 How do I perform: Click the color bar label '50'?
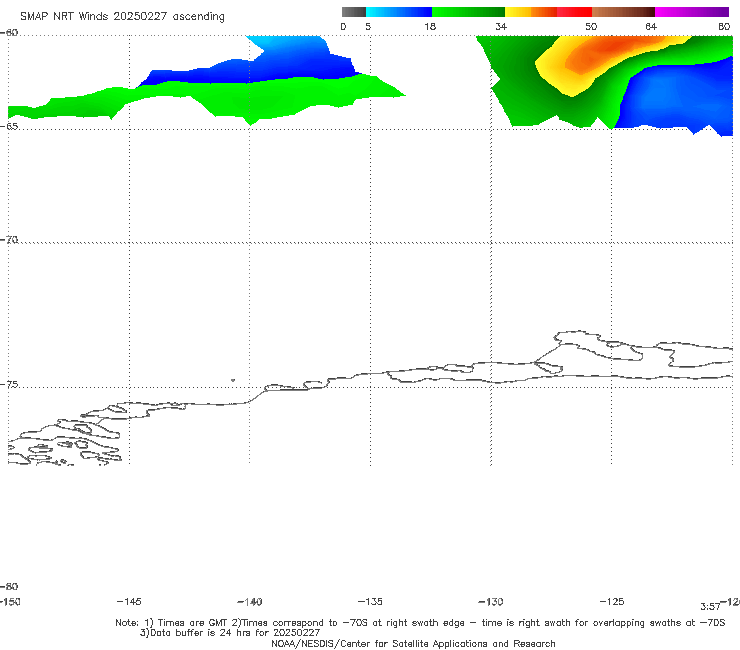[591, 26]
